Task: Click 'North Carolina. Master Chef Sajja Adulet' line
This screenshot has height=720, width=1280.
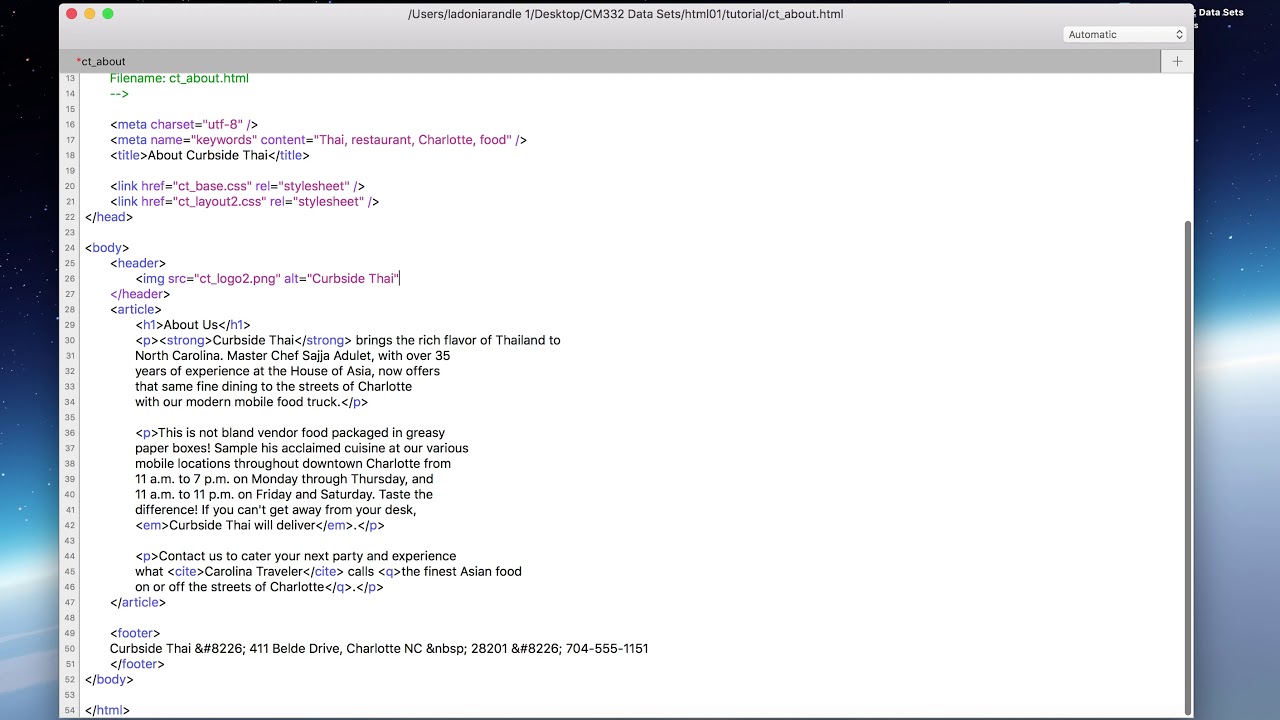Action: 293,356
